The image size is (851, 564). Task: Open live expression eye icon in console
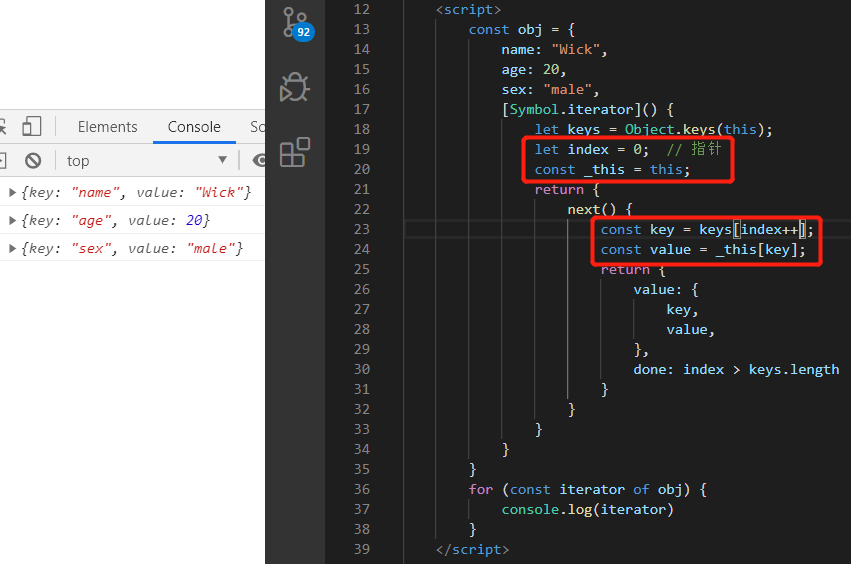260,160
